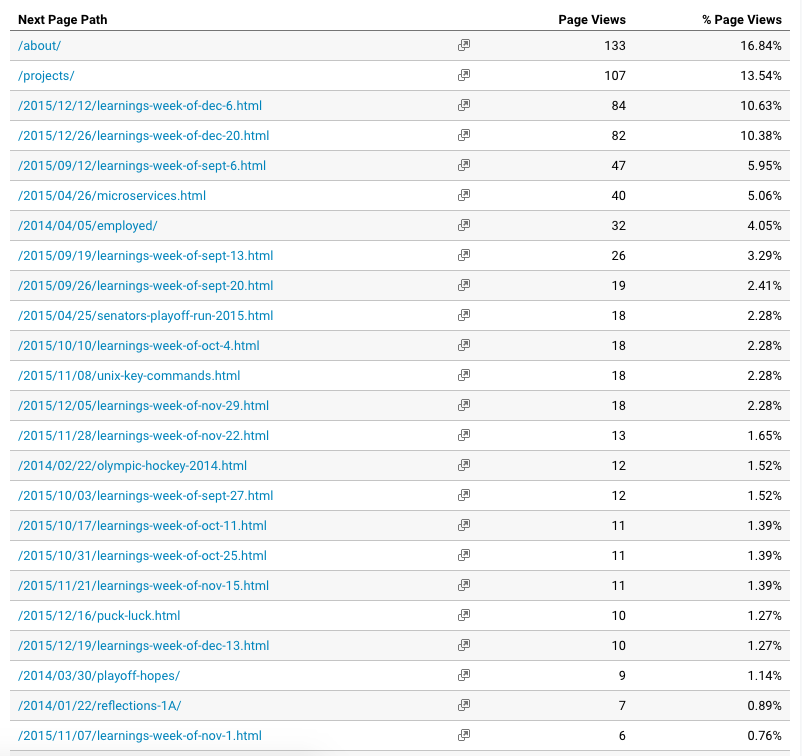Screen dimensions: 802x756
Task: Open puck-luck.html using the new-window icon
Action: [x=463, y=615]
